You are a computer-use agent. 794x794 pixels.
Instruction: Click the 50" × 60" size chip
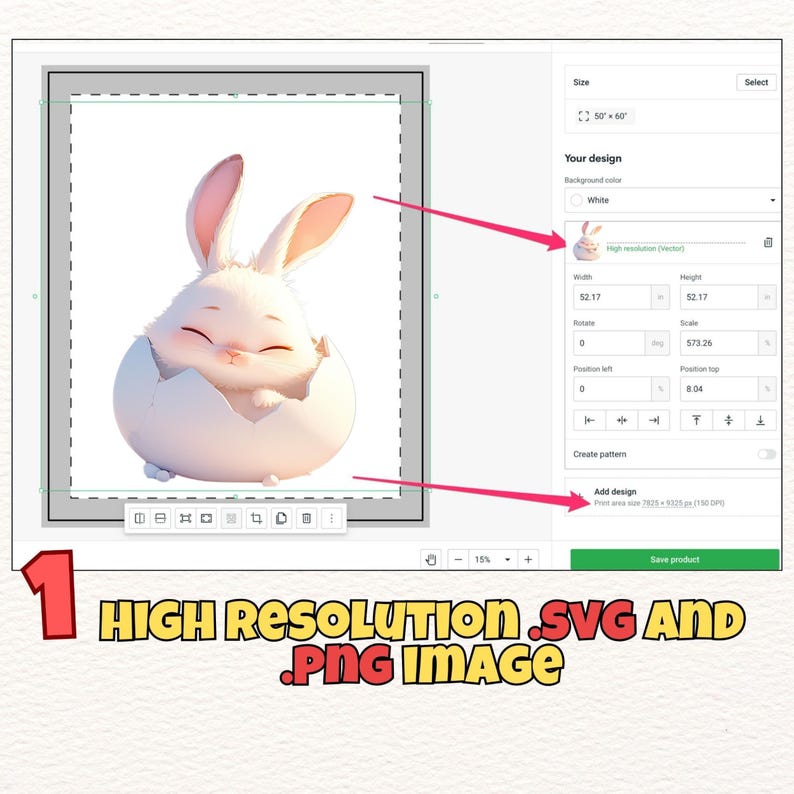[603, 116]
